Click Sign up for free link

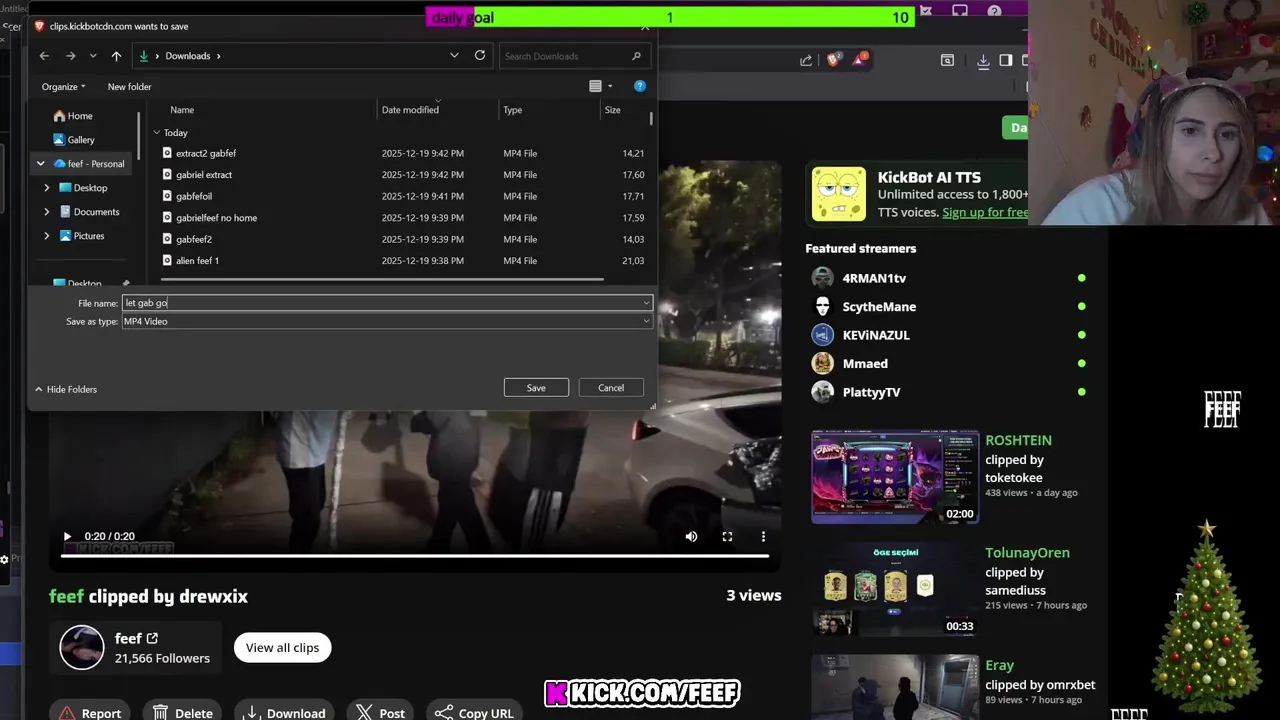pos(985,212)
